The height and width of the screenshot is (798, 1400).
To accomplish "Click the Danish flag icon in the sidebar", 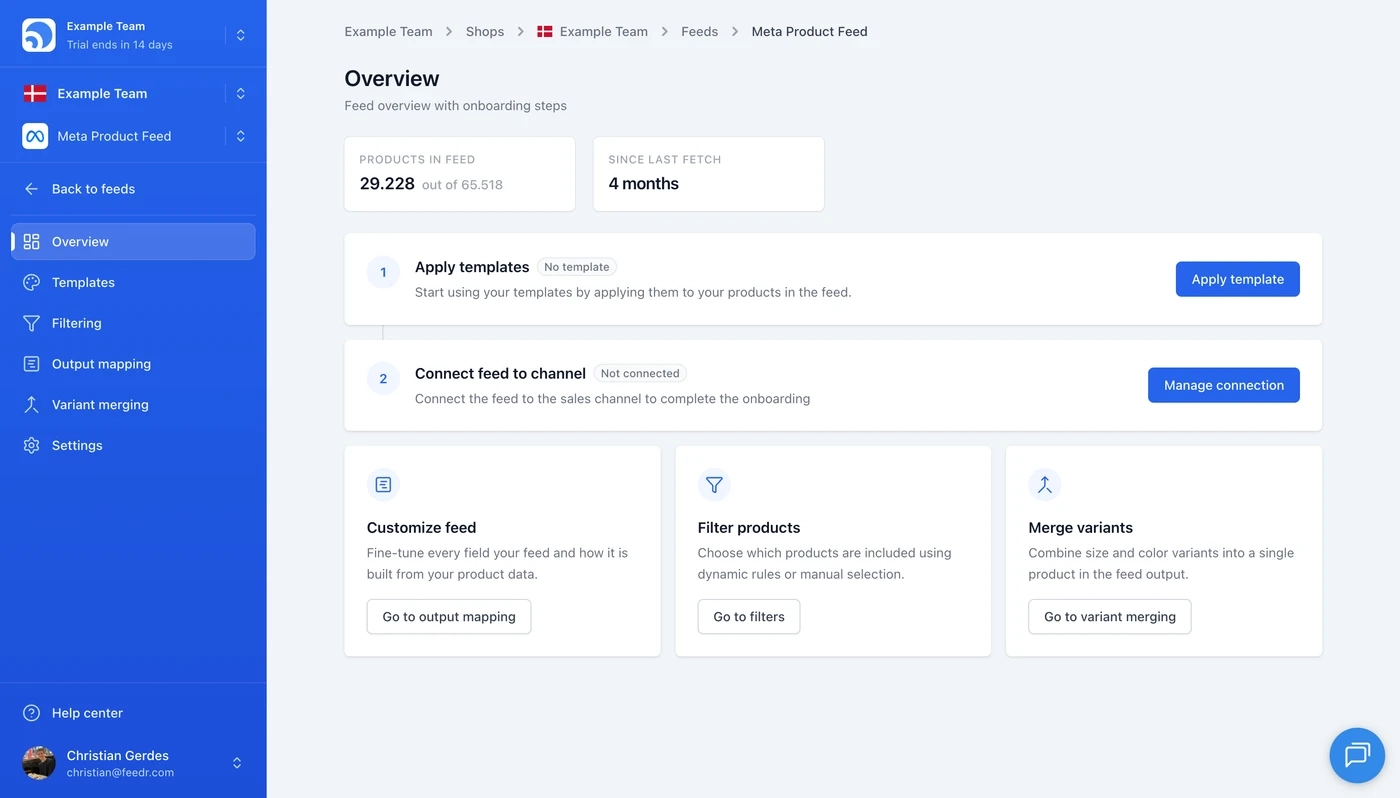I will 35,94.
